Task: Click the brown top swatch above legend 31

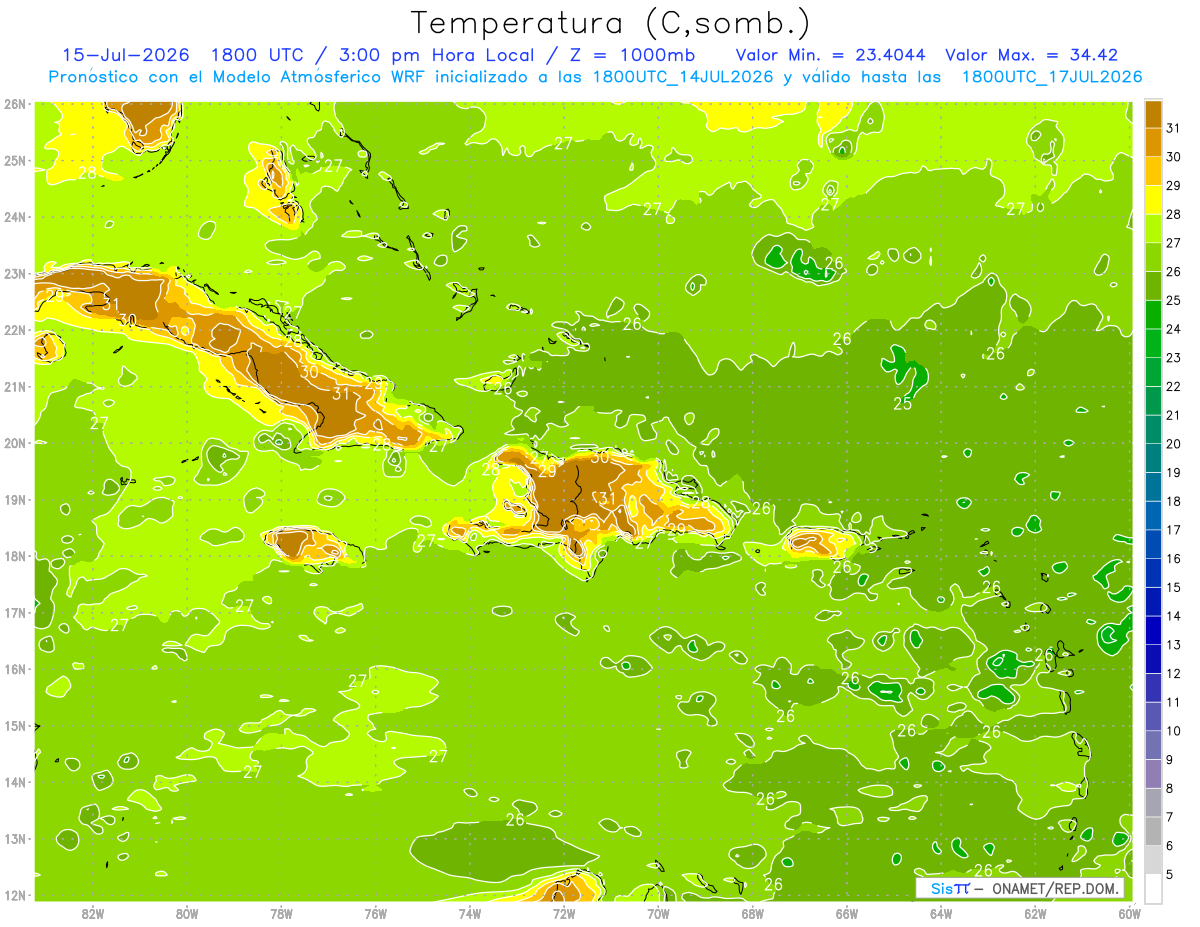Action: coord(1153,114)
